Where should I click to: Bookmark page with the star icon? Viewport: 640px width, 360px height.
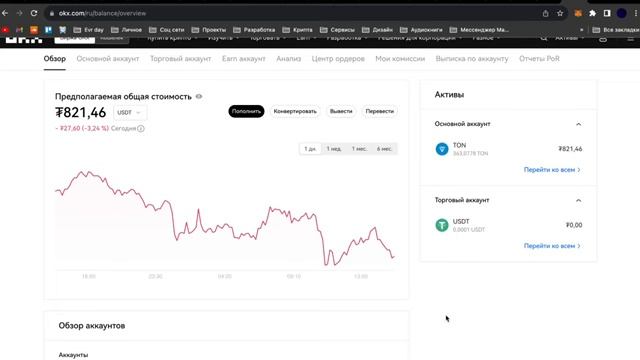coord(560,13)
